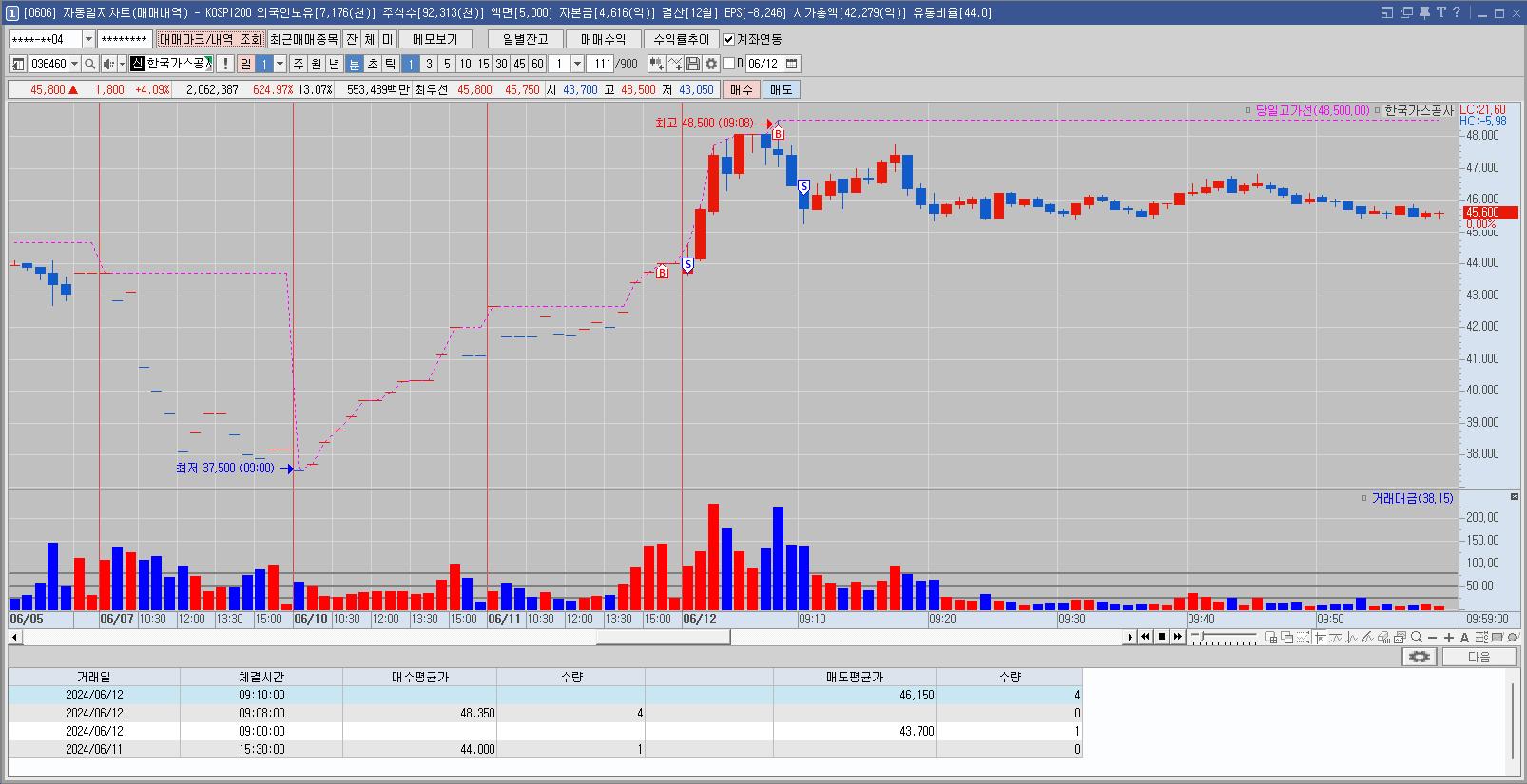This screenshot has width=1527, height=784.
Task: Click the speaker sound icon in toolbar
Action: pos(108,64)
